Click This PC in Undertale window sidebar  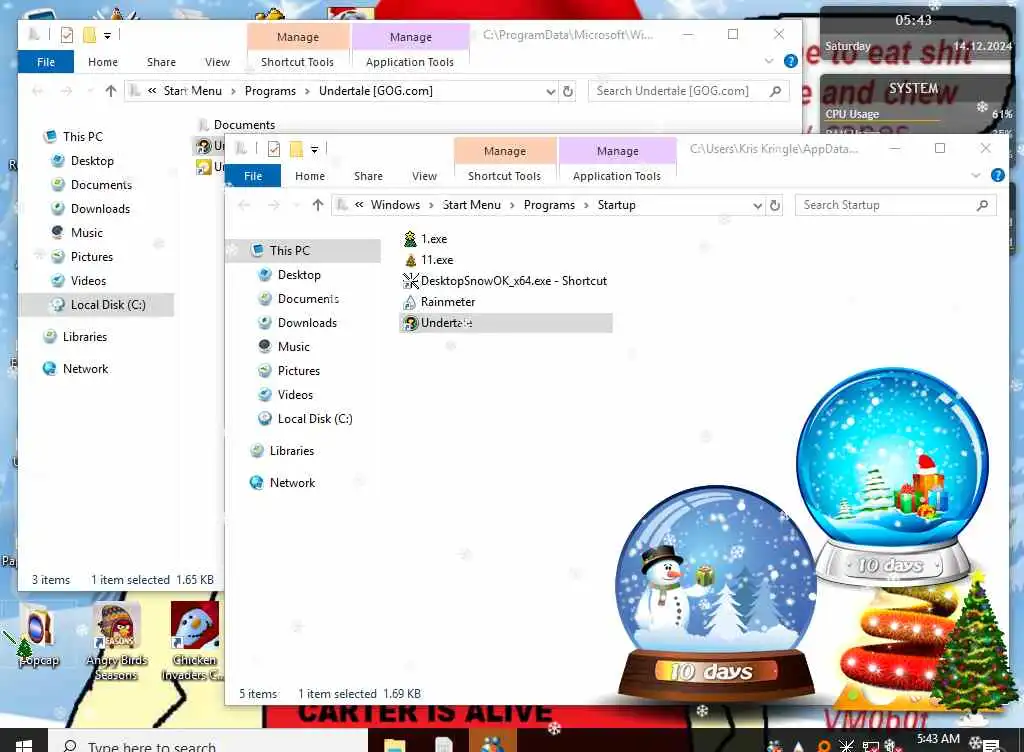[82, 136]
